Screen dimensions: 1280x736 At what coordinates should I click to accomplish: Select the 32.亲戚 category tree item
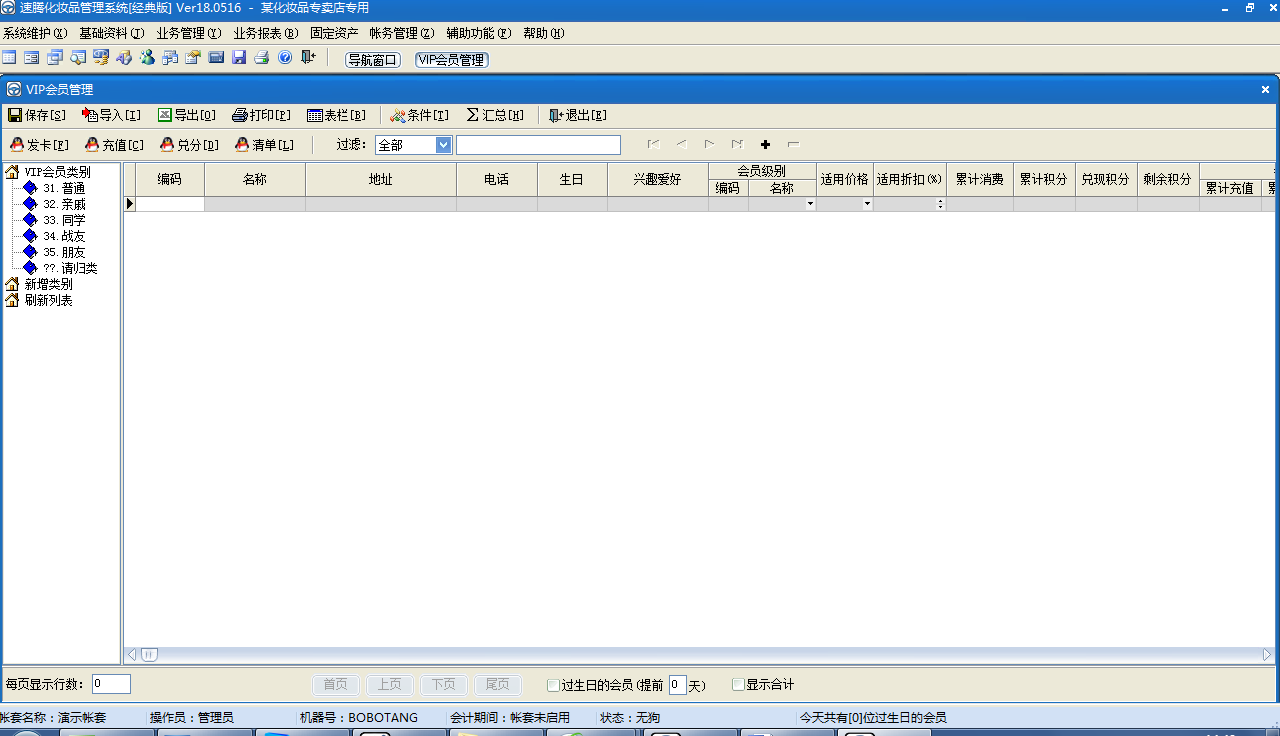(64, 204)
